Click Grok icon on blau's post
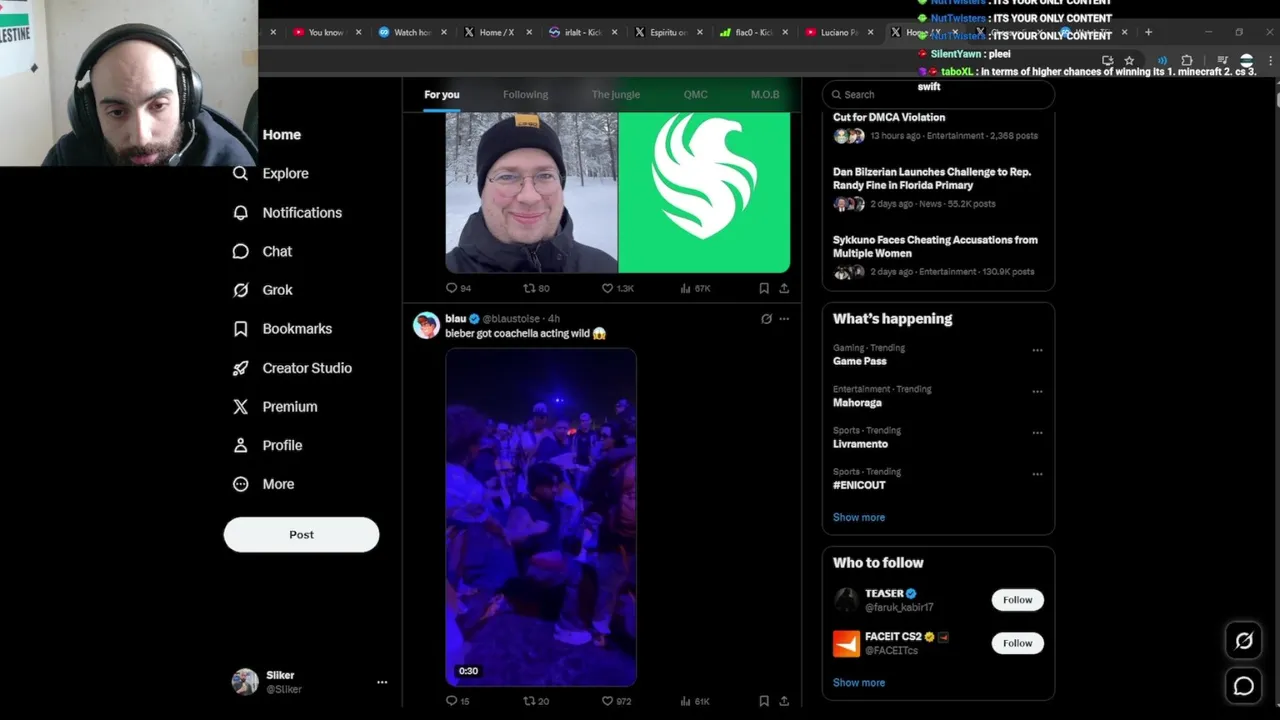1280x720 pixels. pos(766,319)
